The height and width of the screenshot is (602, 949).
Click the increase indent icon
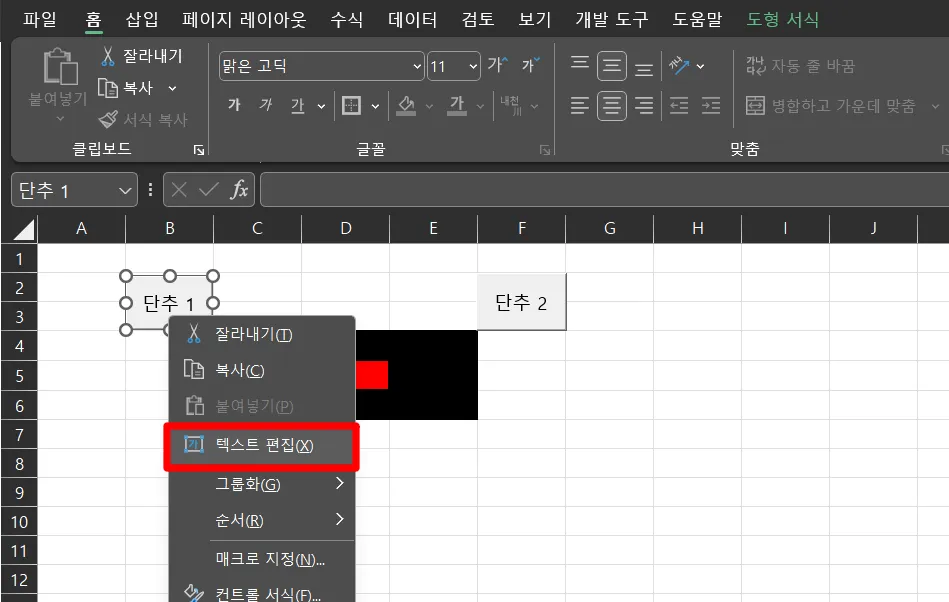coord(712,105)
